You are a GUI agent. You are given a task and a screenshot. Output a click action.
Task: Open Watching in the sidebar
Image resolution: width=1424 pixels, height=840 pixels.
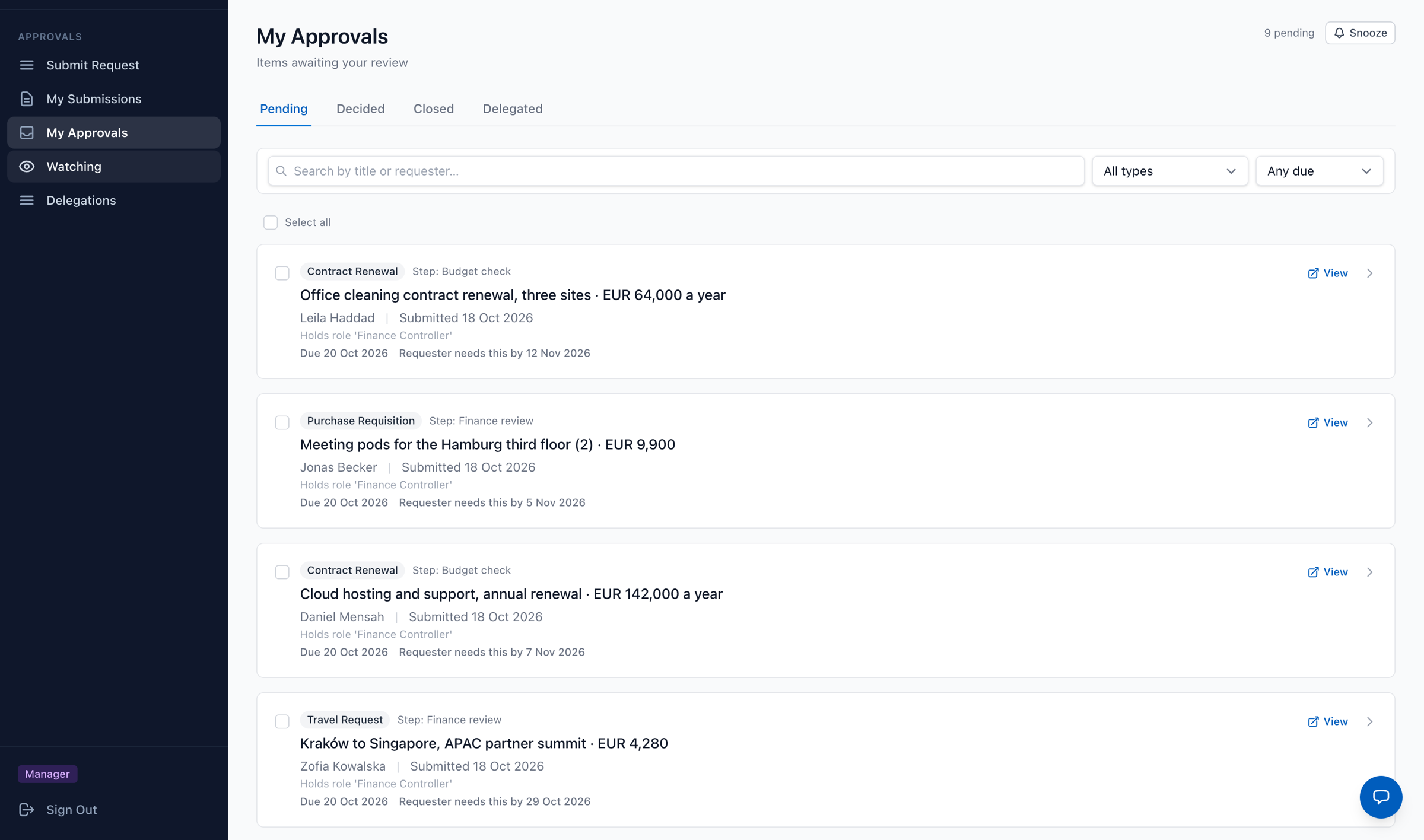point(114,166)
